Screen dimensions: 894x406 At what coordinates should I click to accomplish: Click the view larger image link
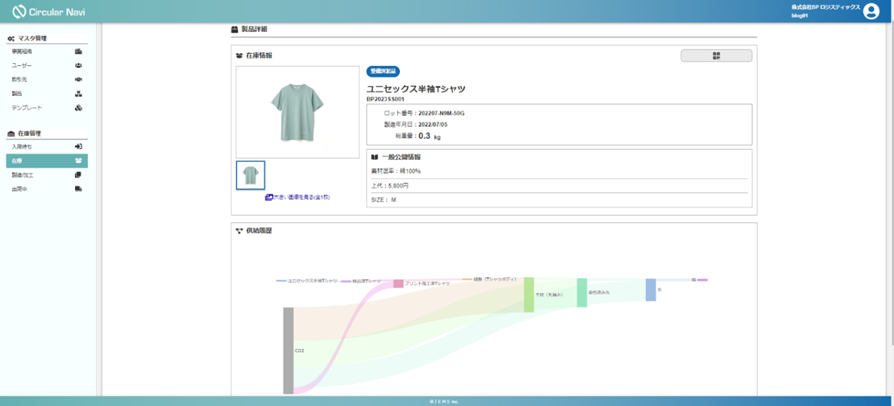tap(297, 198)
